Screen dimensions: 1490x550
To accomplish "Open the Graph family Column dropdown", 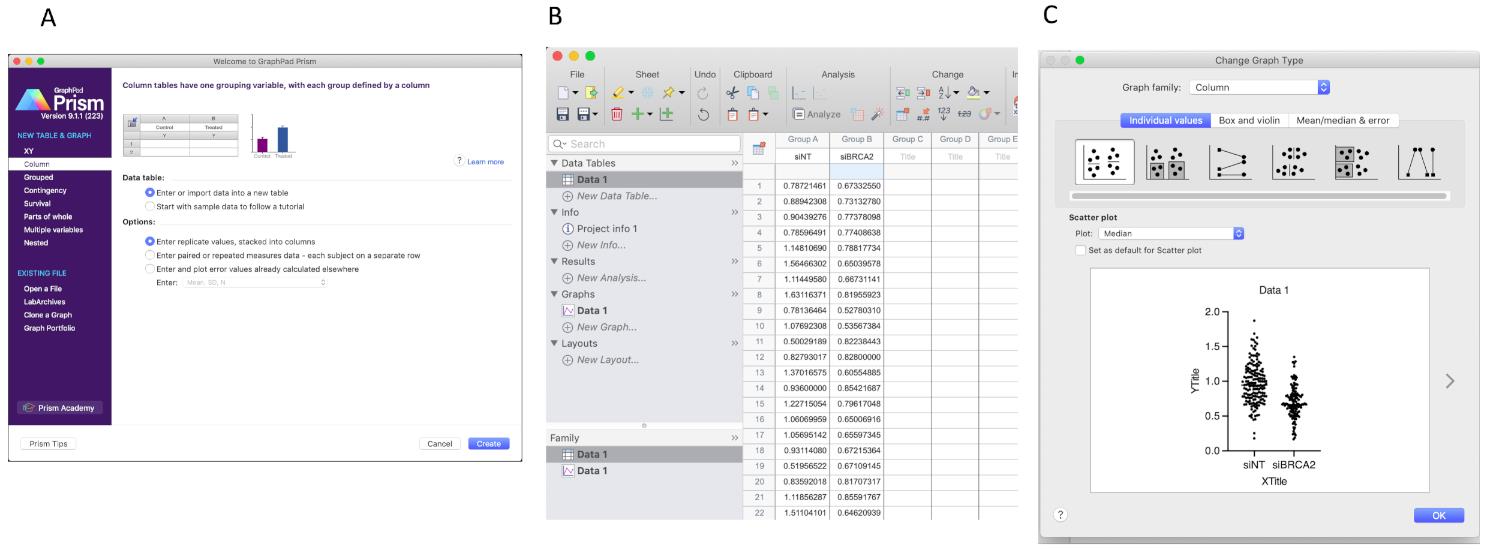I will [x=1260, y=87].
